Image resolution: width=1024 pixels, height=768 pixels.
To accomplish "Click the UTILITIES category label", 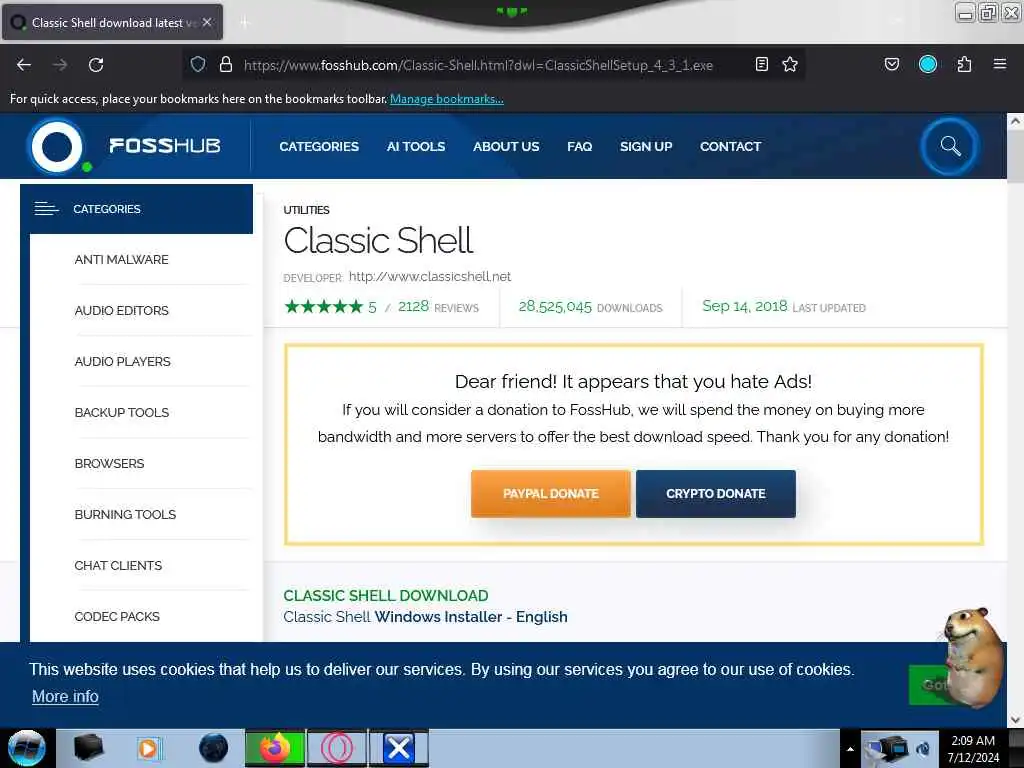I will [306, 210].
